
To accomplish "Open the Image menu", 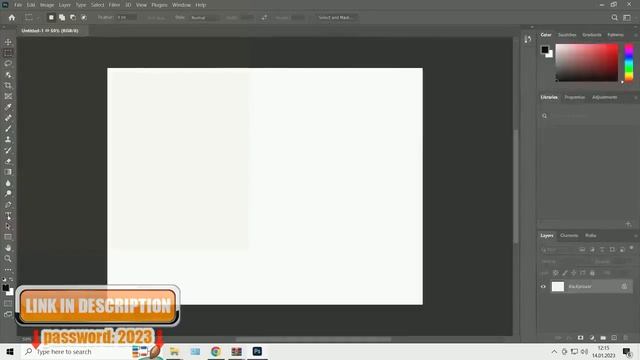I will [47, 5].
